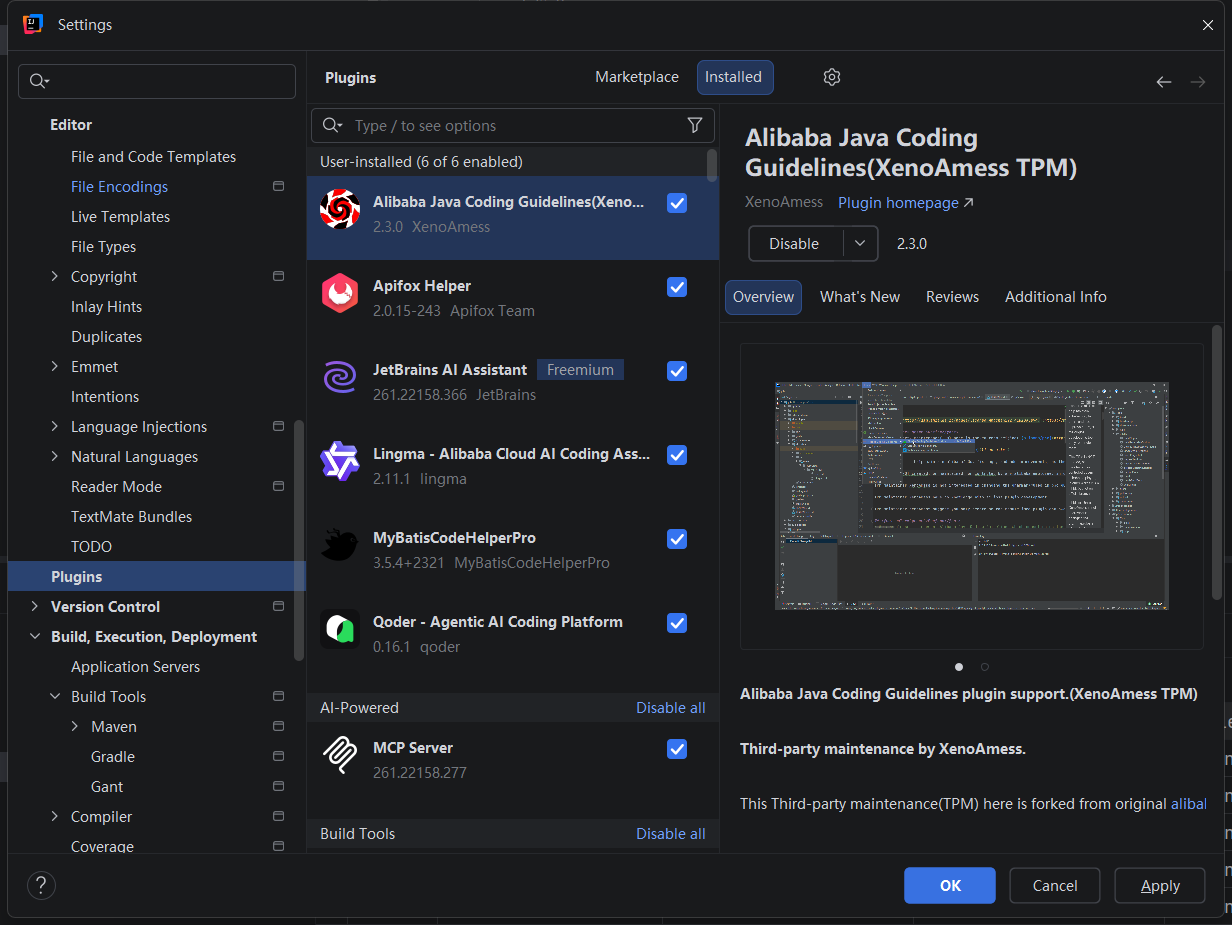
Task: Click the project-level icon beside Gant
Action: 278,786
